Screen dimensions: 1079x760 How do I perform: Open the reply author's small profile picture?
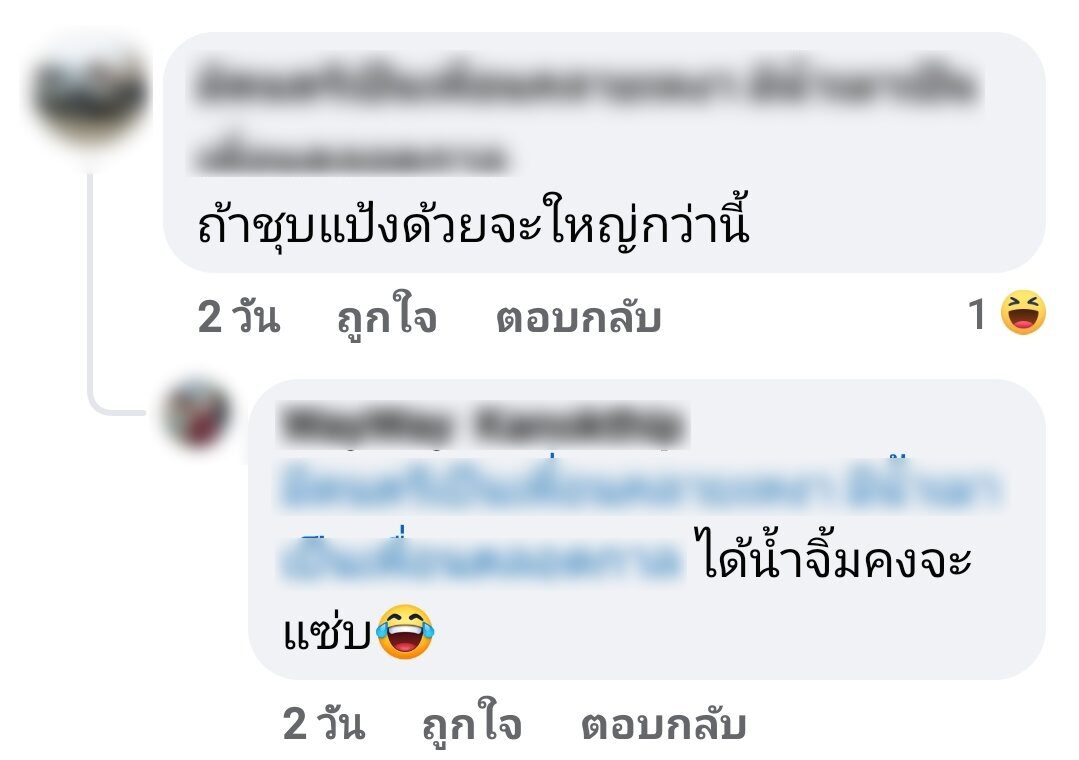coord(197,416)
